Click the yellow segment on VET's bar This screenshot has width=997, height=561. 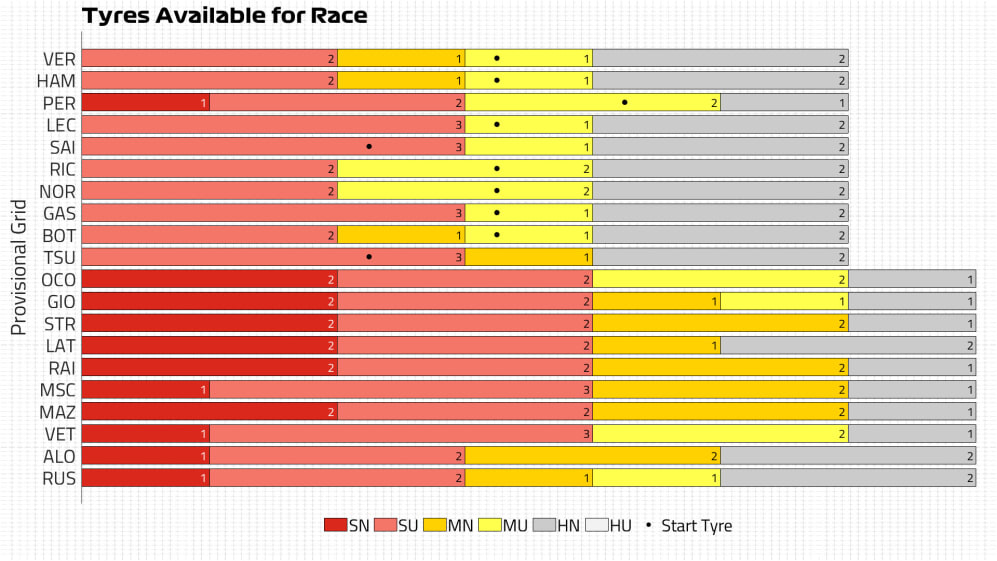click(x=720, y=433)
